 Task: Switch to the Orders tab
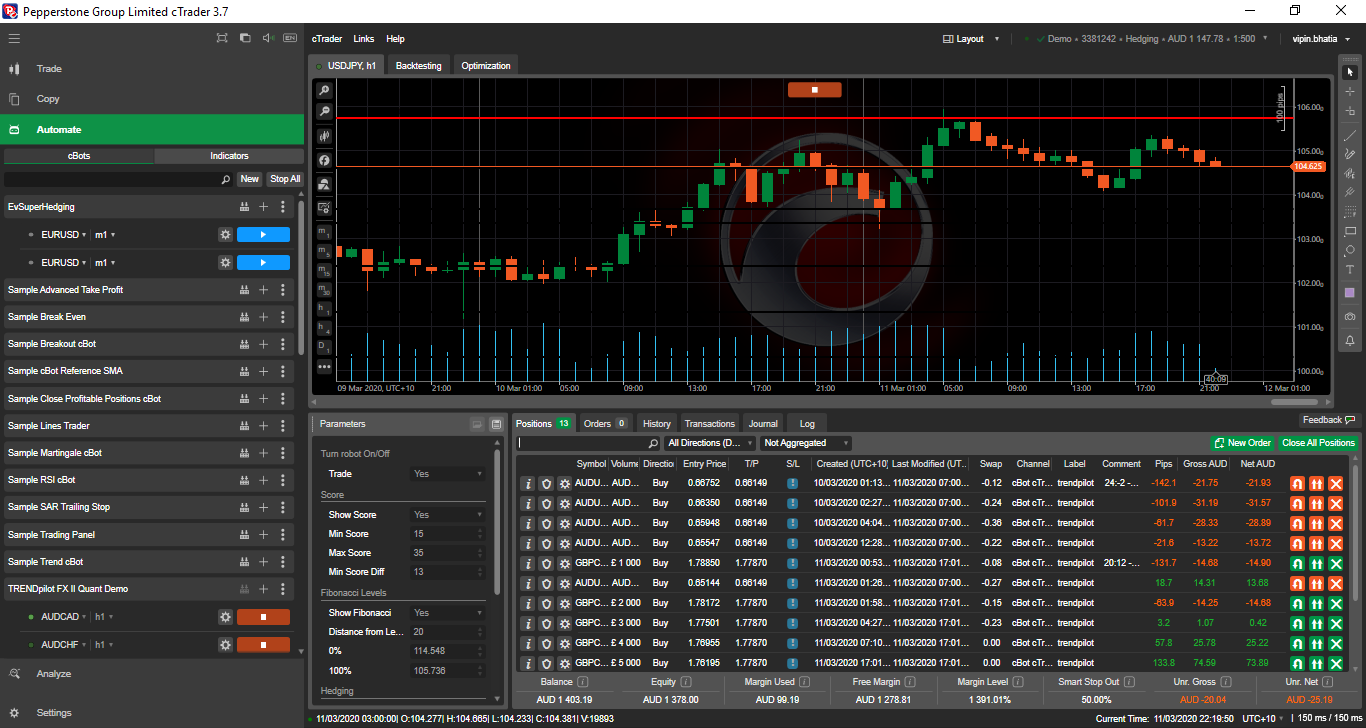[x=605, y=424]
